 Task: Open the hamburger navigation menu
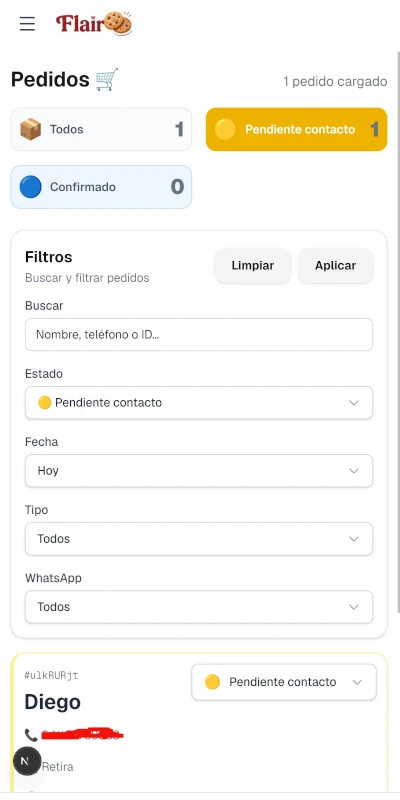pos(27,23)
